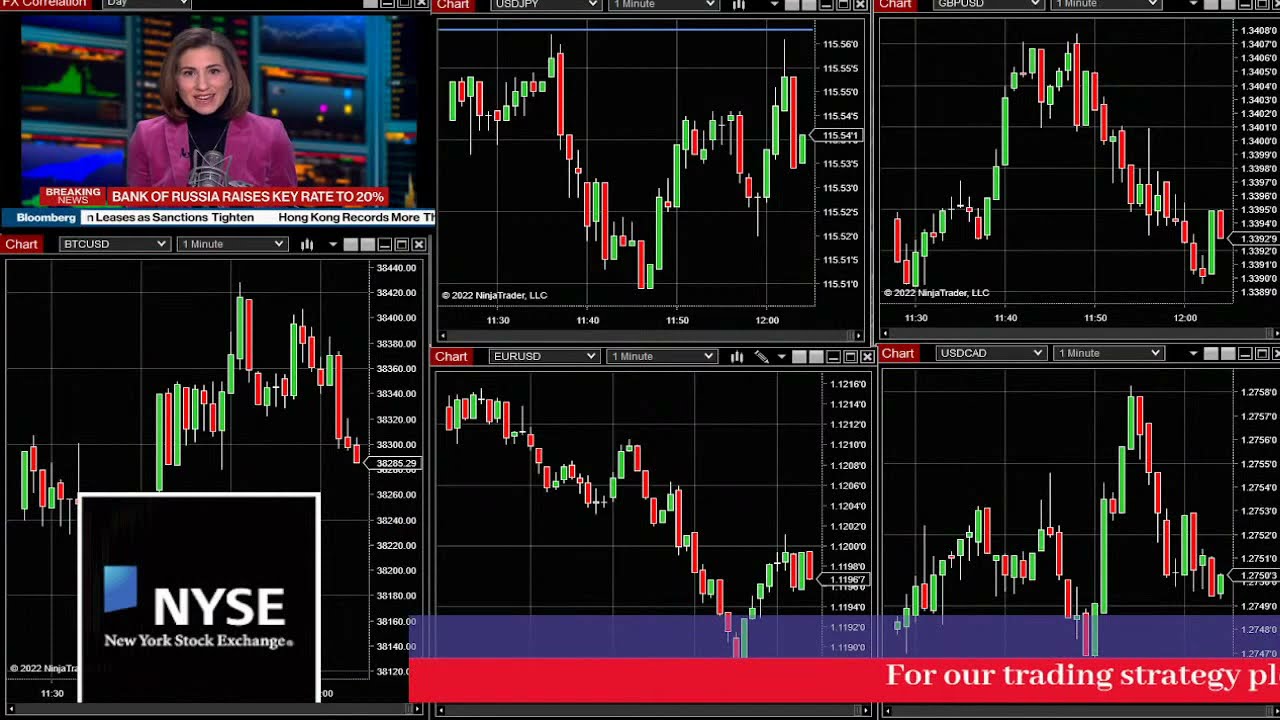Click the GBPUSD horizontal scrollbar left arrow
Image resolution: width=1280 pixels, height=720 pixels.
[886, 335]
